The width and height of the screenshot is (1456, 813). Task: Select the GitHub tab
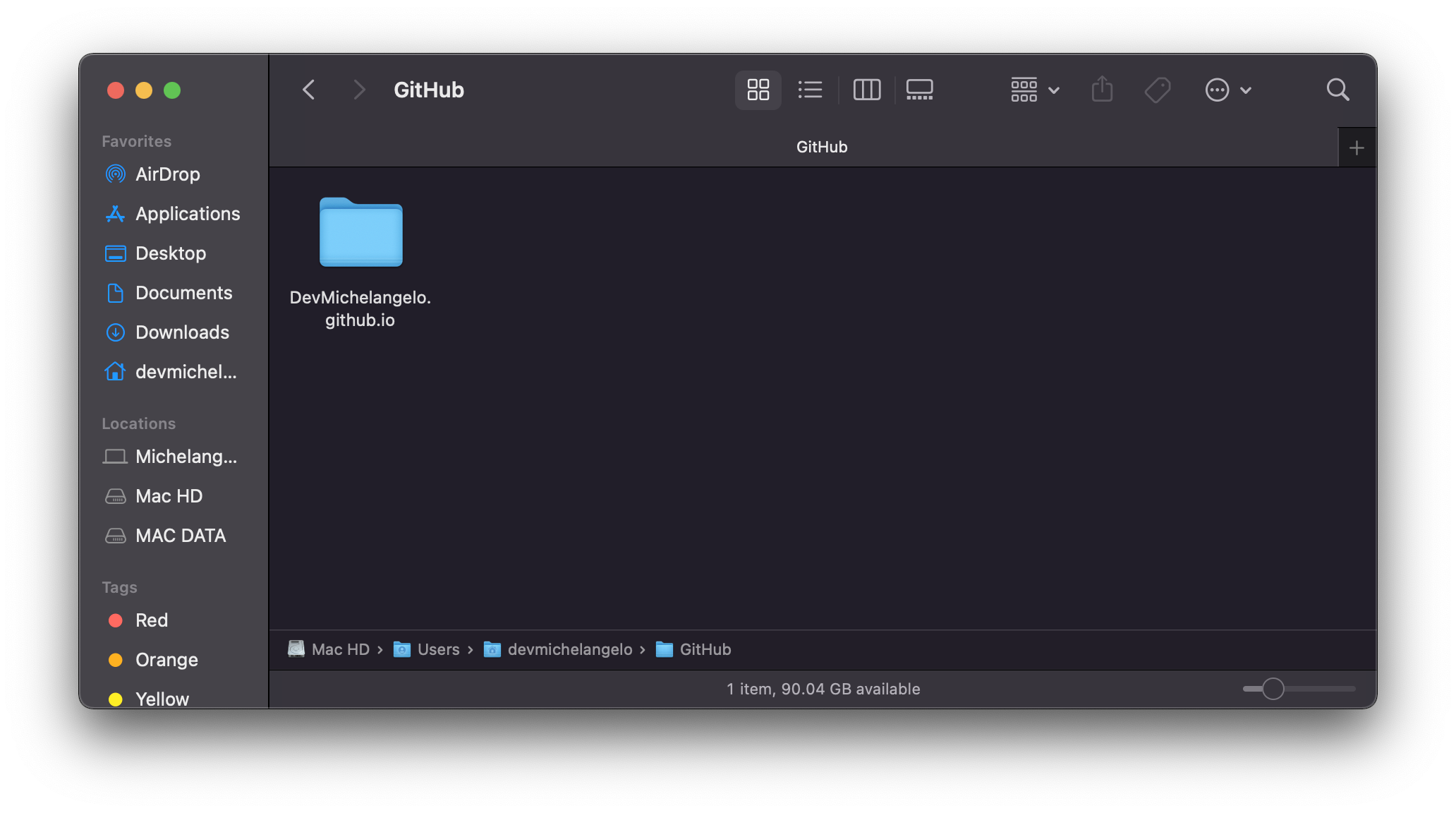click(x=821, y=146)
